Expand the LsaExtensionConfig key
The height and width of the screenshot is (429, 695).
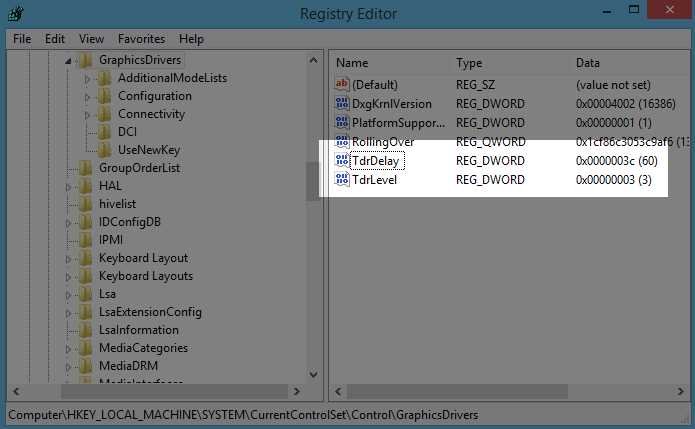click(x=68, y=313)
